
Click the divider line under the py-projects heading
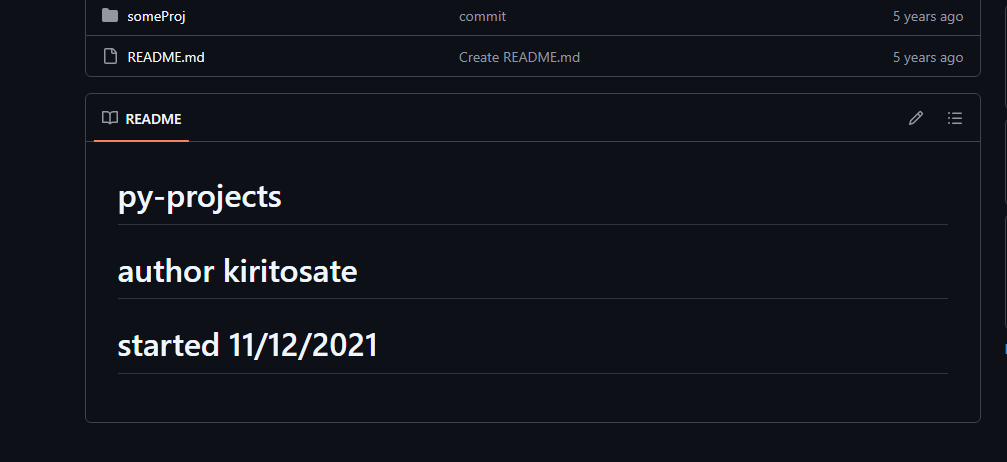tap(532, 225)
